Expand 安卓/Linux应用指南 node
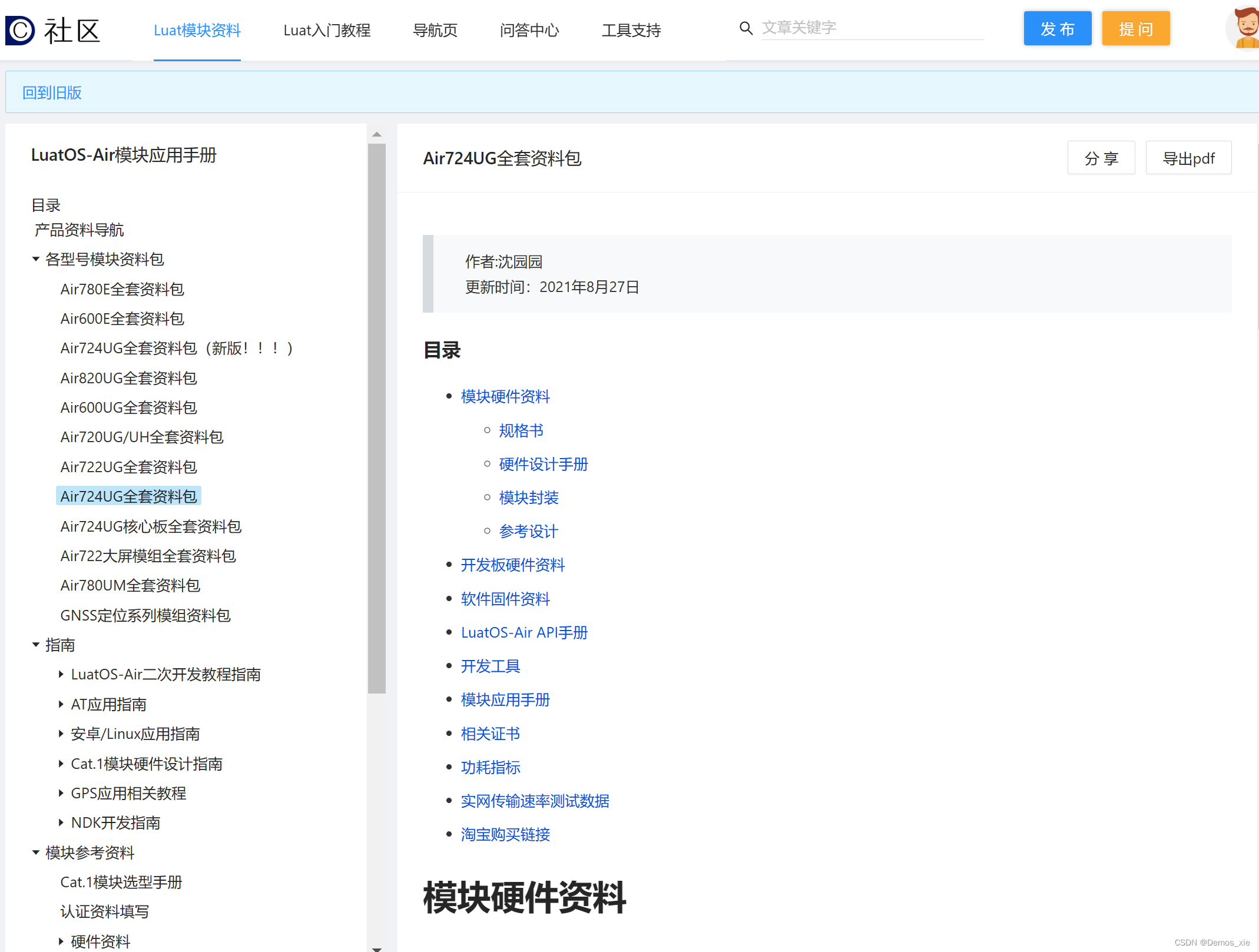Image resolution: width=1259 pixels, height=952 pixels. coord(61,734)
